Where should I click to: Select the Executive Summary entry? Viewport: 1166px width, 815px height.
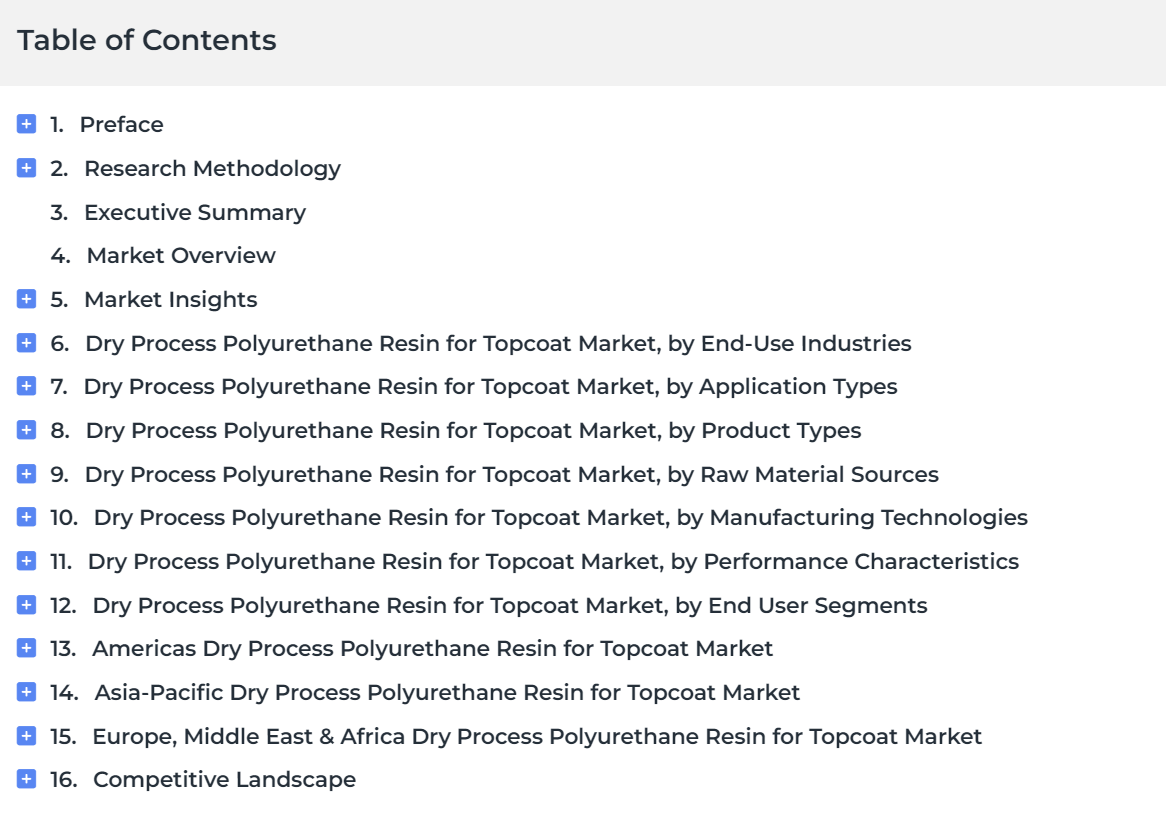click(195, 213)
